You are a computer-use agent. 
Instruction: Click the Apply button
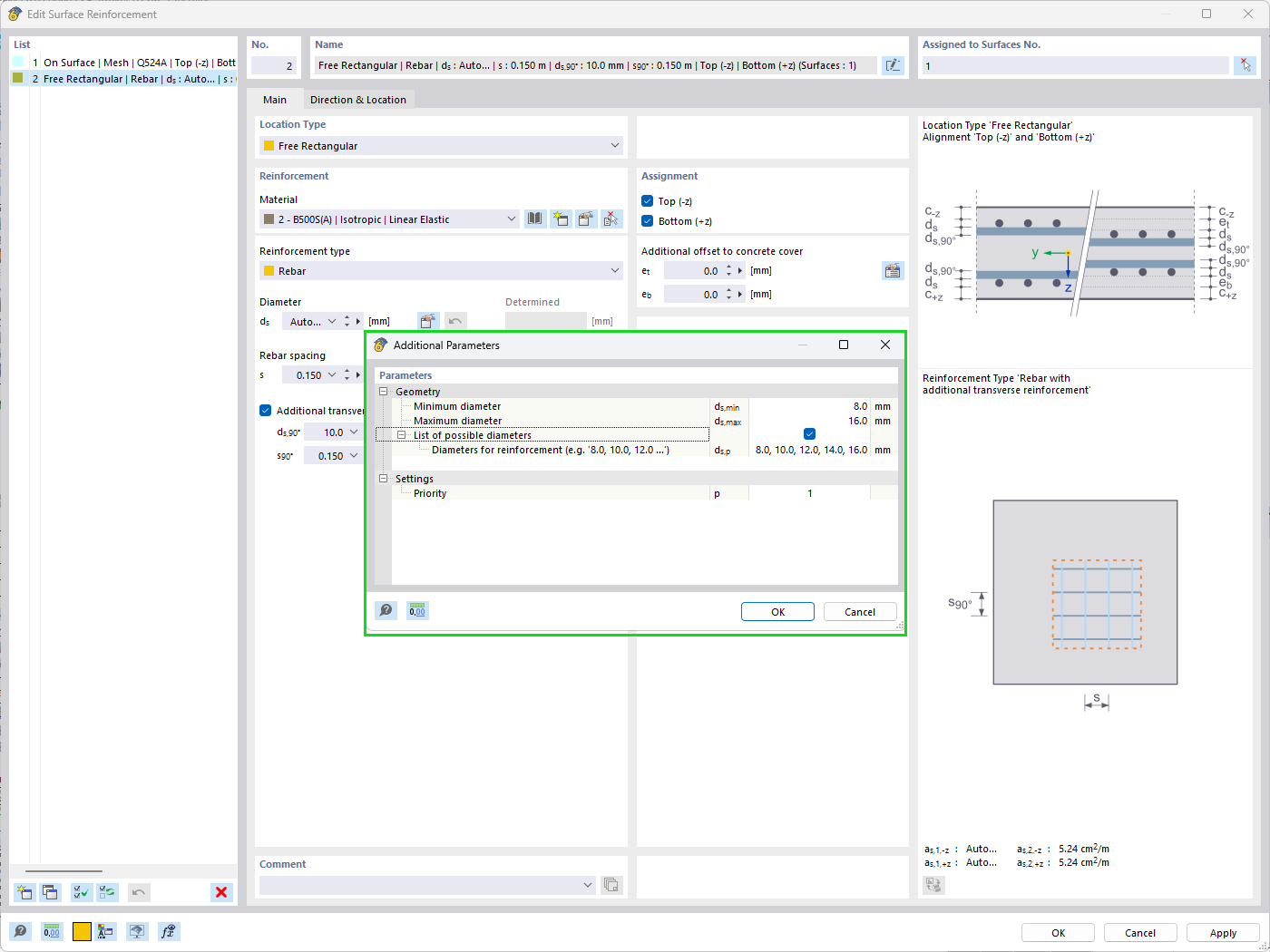[1223, 933]
